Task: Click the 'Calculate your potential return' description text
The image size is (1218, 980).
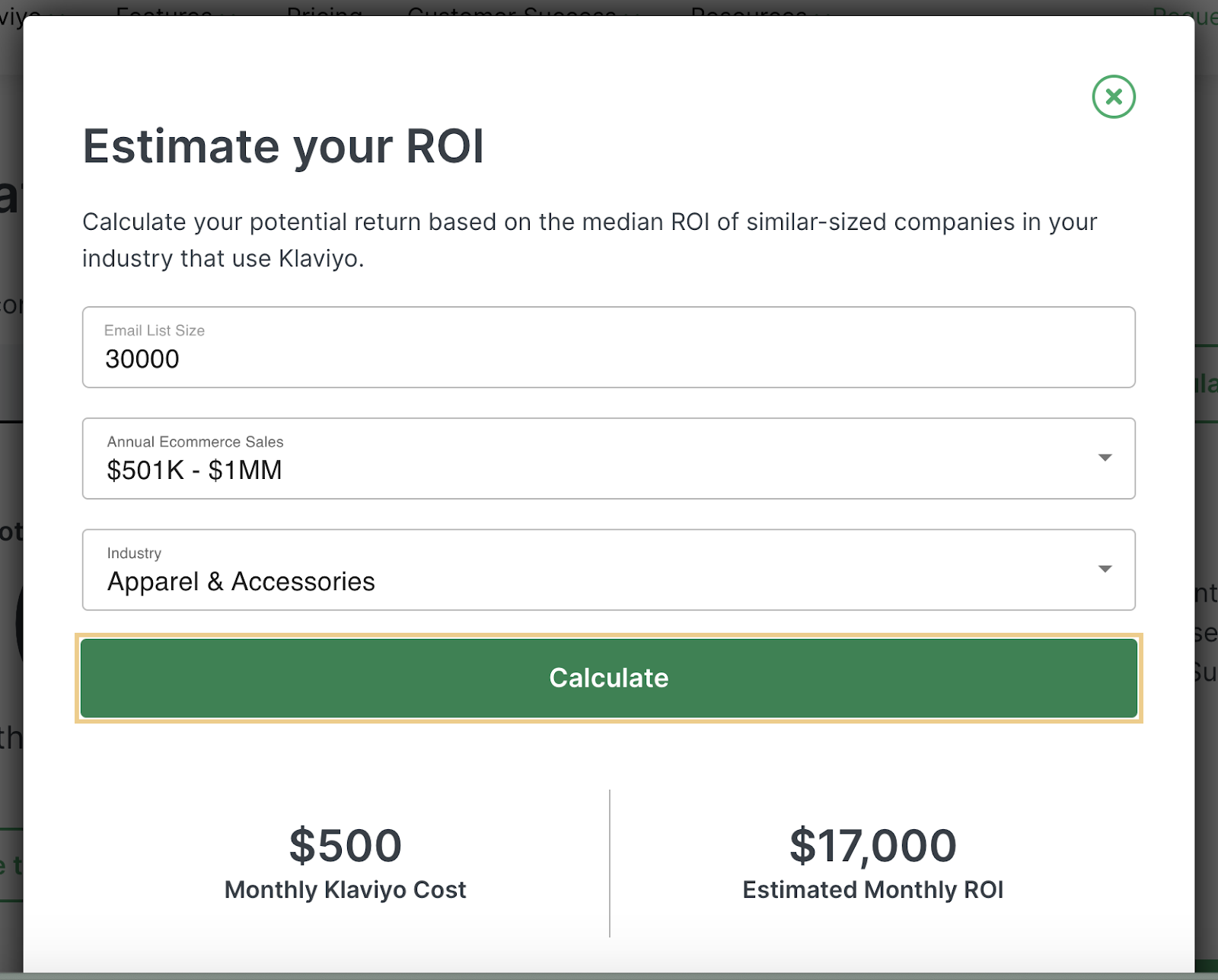Action: [590, 240]
